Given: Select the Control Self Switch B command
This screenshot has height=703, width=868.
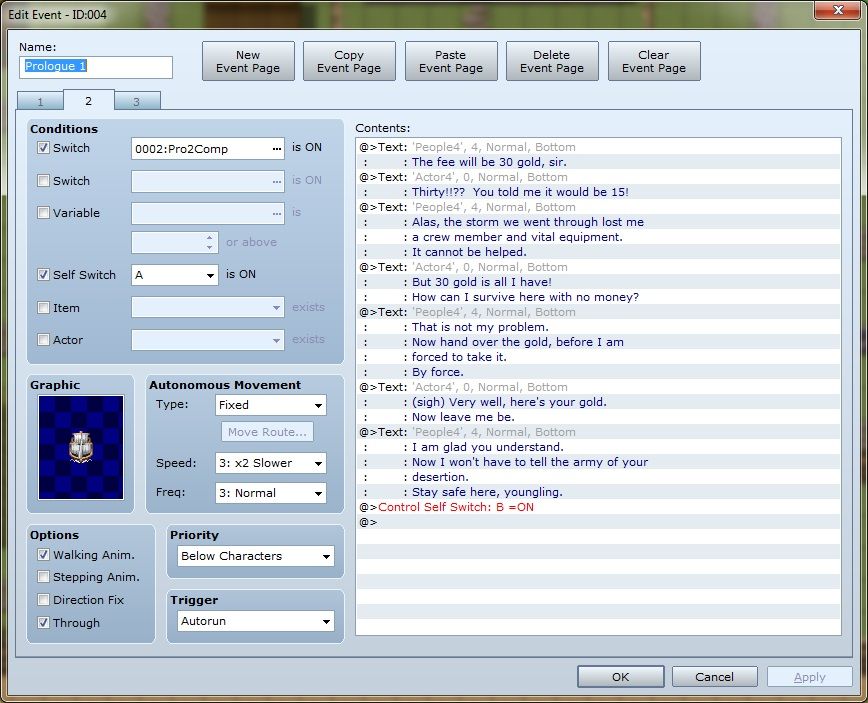Looking at the screenshot, I should click(455, 507).
